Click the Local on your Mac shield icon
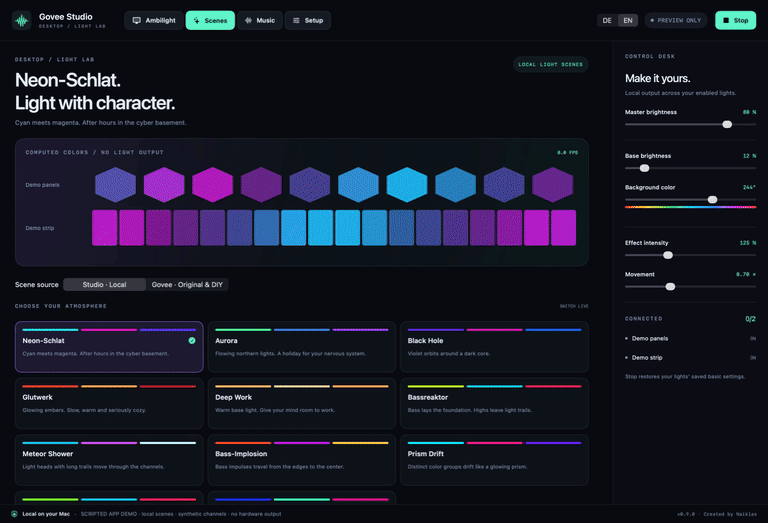The height and width of the screenshot is (523, 768). pyautogui.click(x=14, y=514)
